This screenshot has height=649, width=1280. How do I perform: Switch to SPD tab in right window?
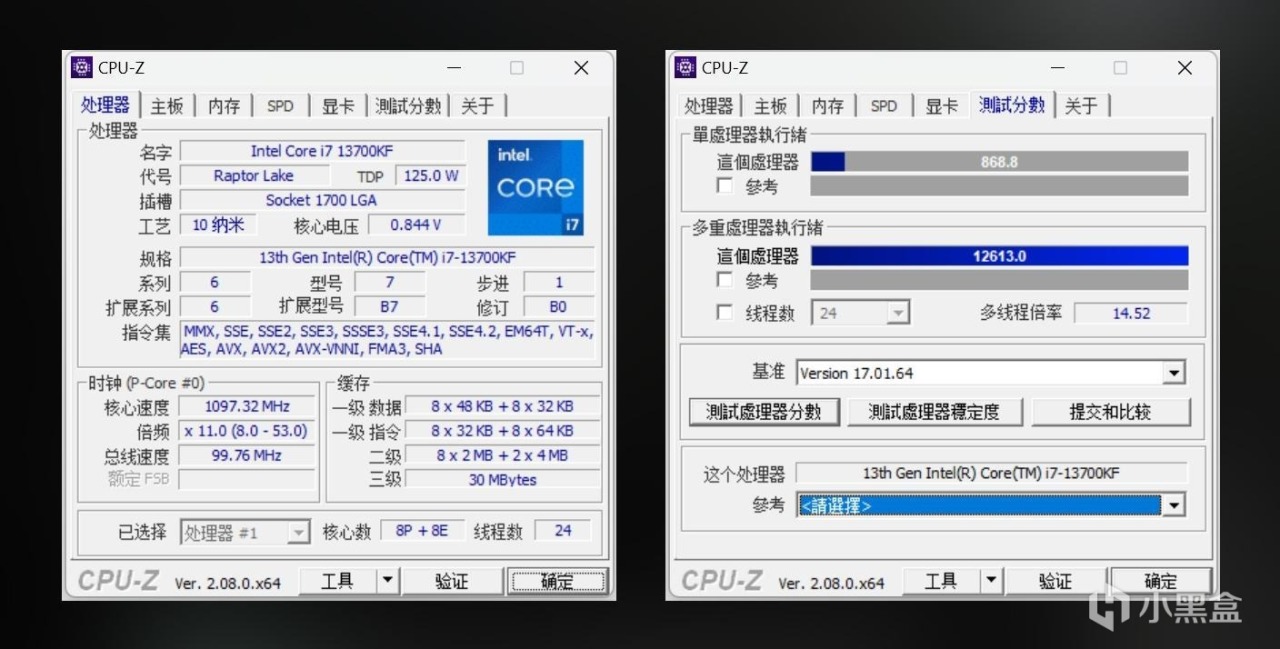point(885,106)
